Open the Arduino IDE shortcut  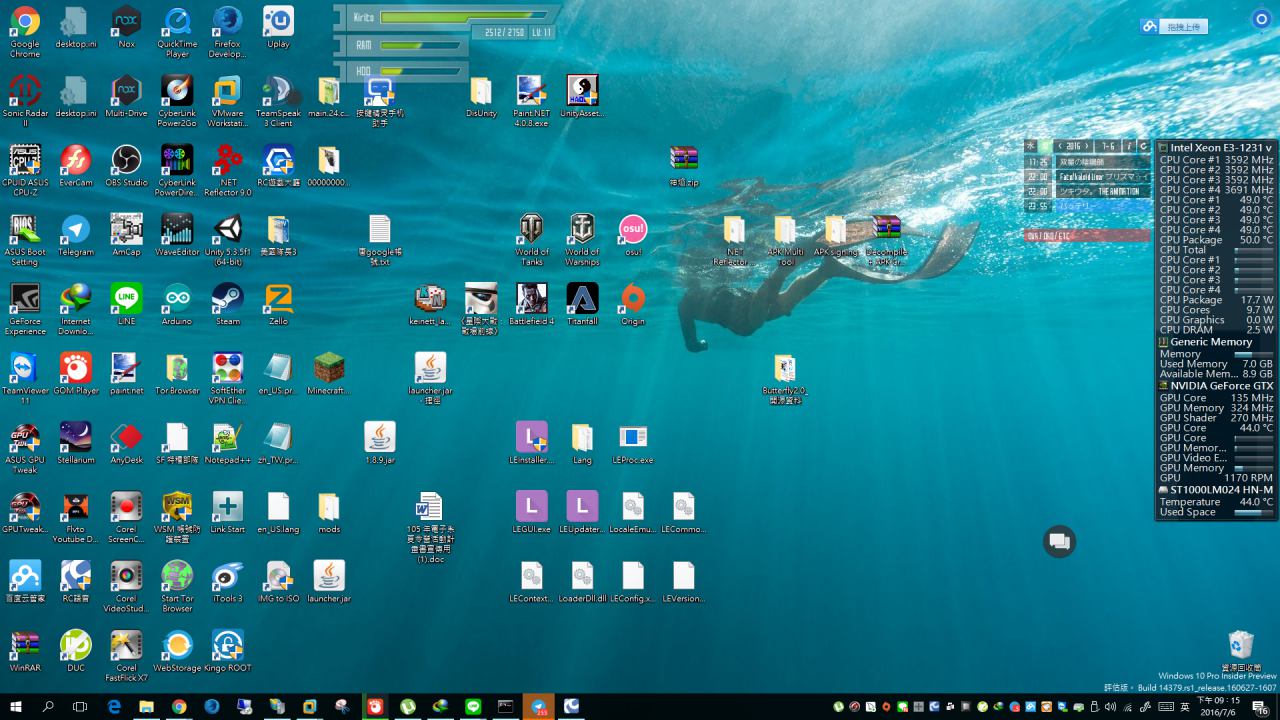177,299
